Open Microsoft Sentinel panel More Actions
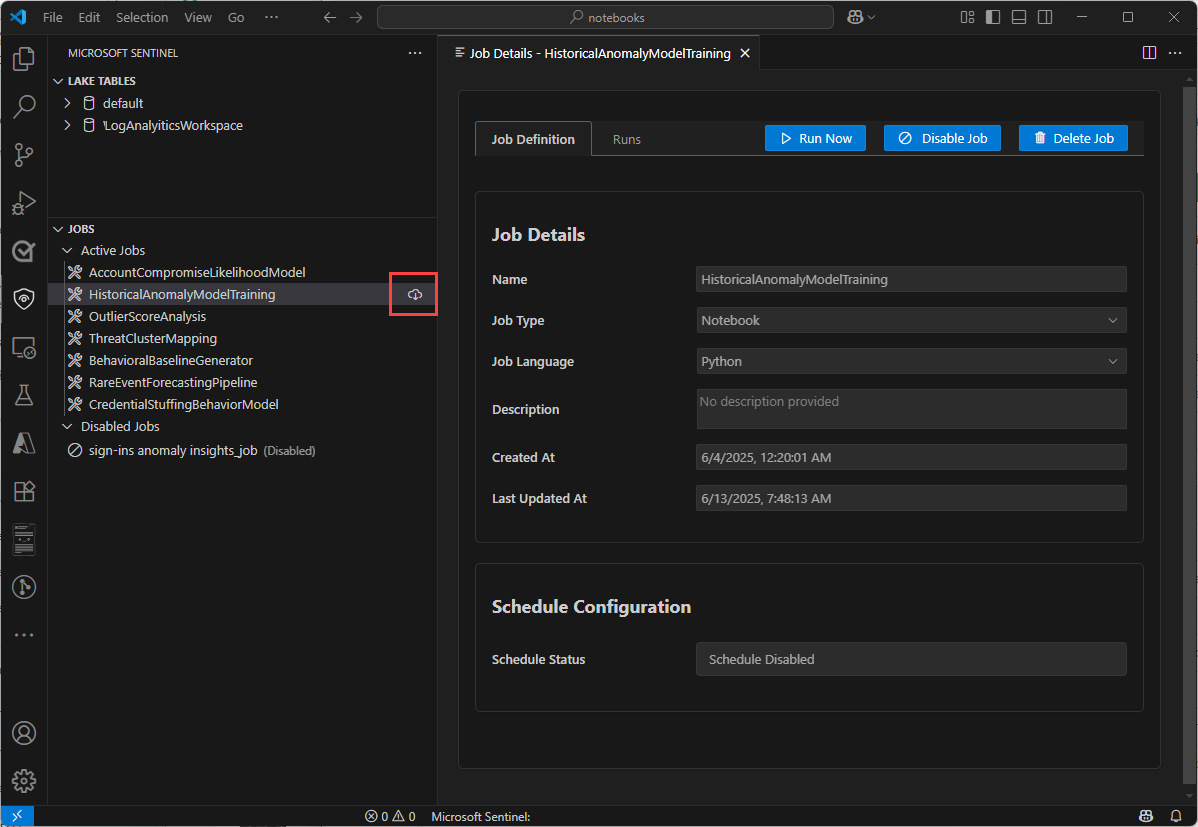The image size is (1198, 827). coord(415,53)
